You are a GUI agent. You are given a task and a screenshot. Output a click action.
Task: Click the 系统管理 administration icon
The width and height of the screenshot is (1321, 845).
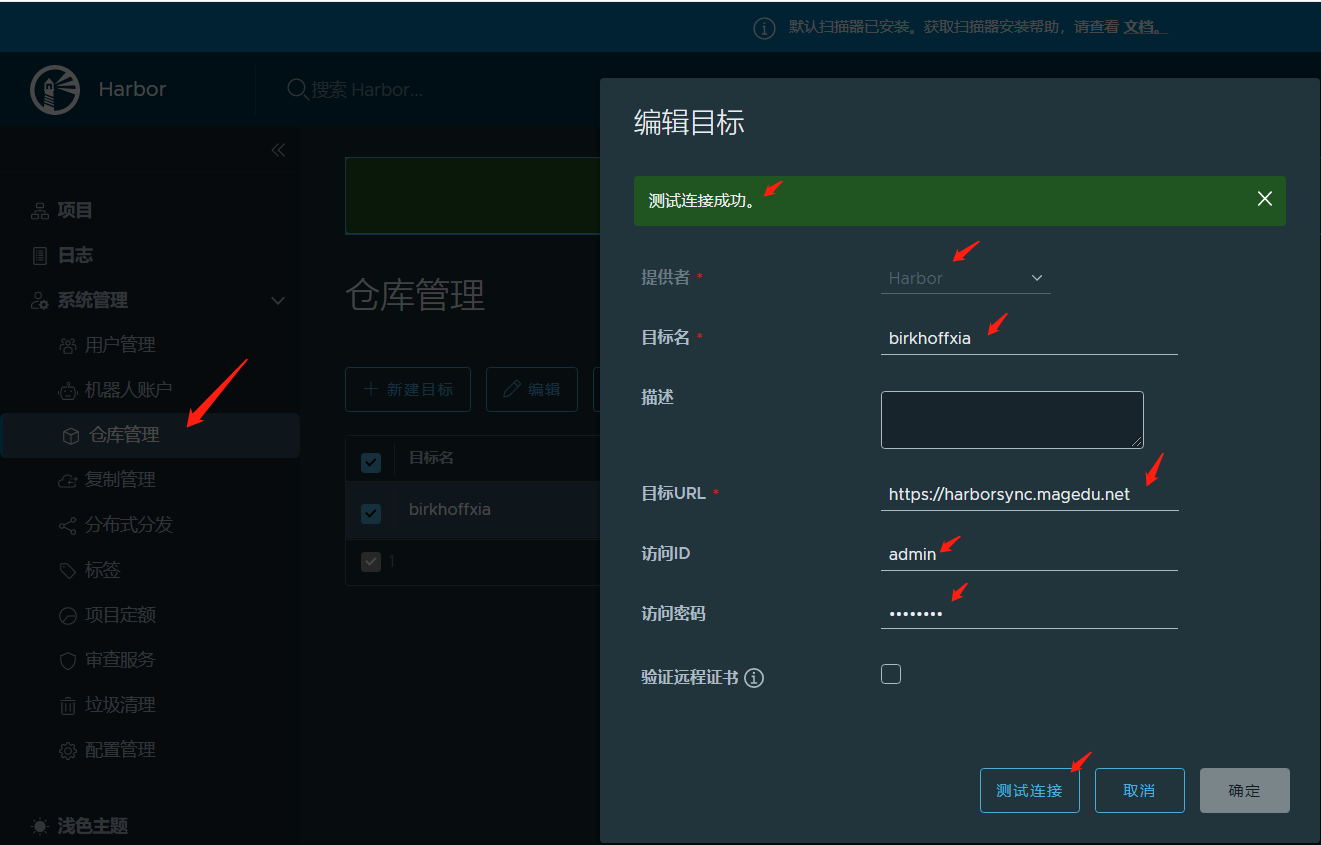coord(40,301)
